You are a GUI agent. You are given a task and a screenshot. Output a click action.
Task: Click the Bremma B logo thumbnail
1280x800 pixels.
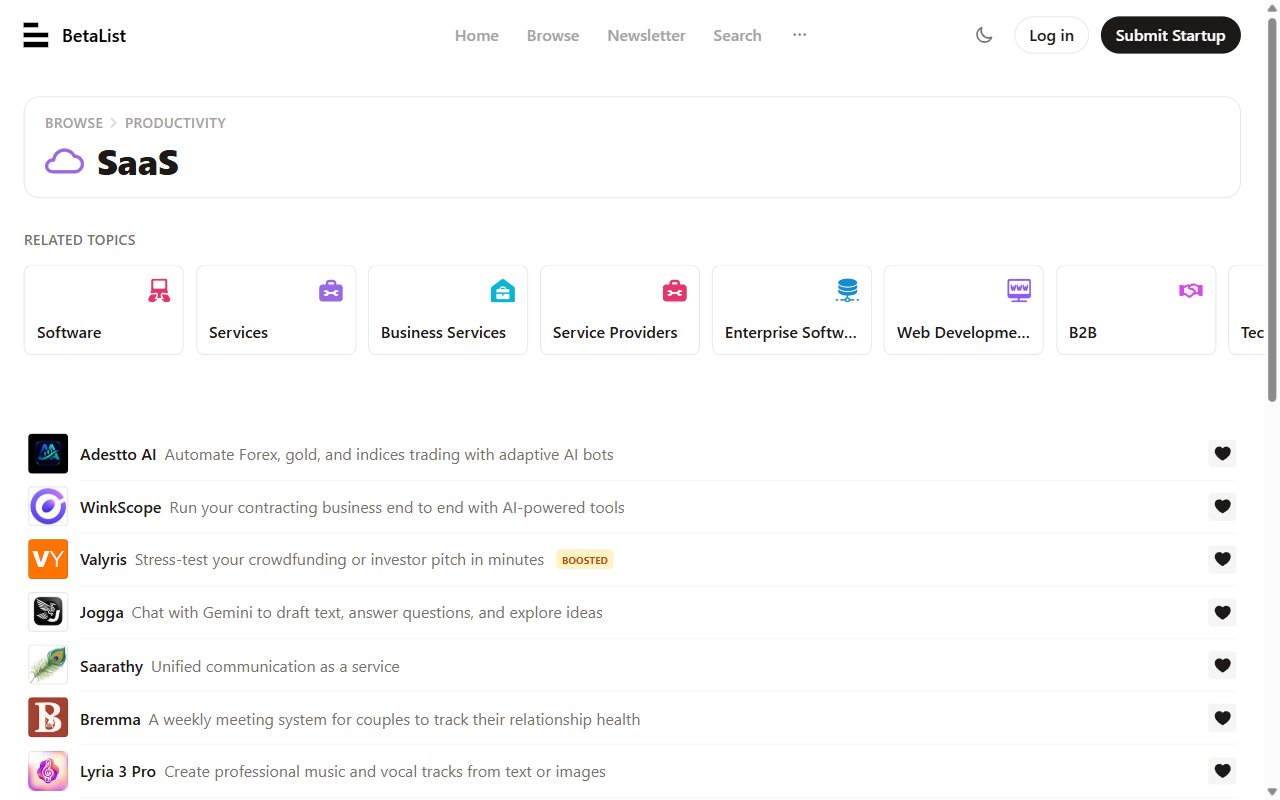(48, 718)
